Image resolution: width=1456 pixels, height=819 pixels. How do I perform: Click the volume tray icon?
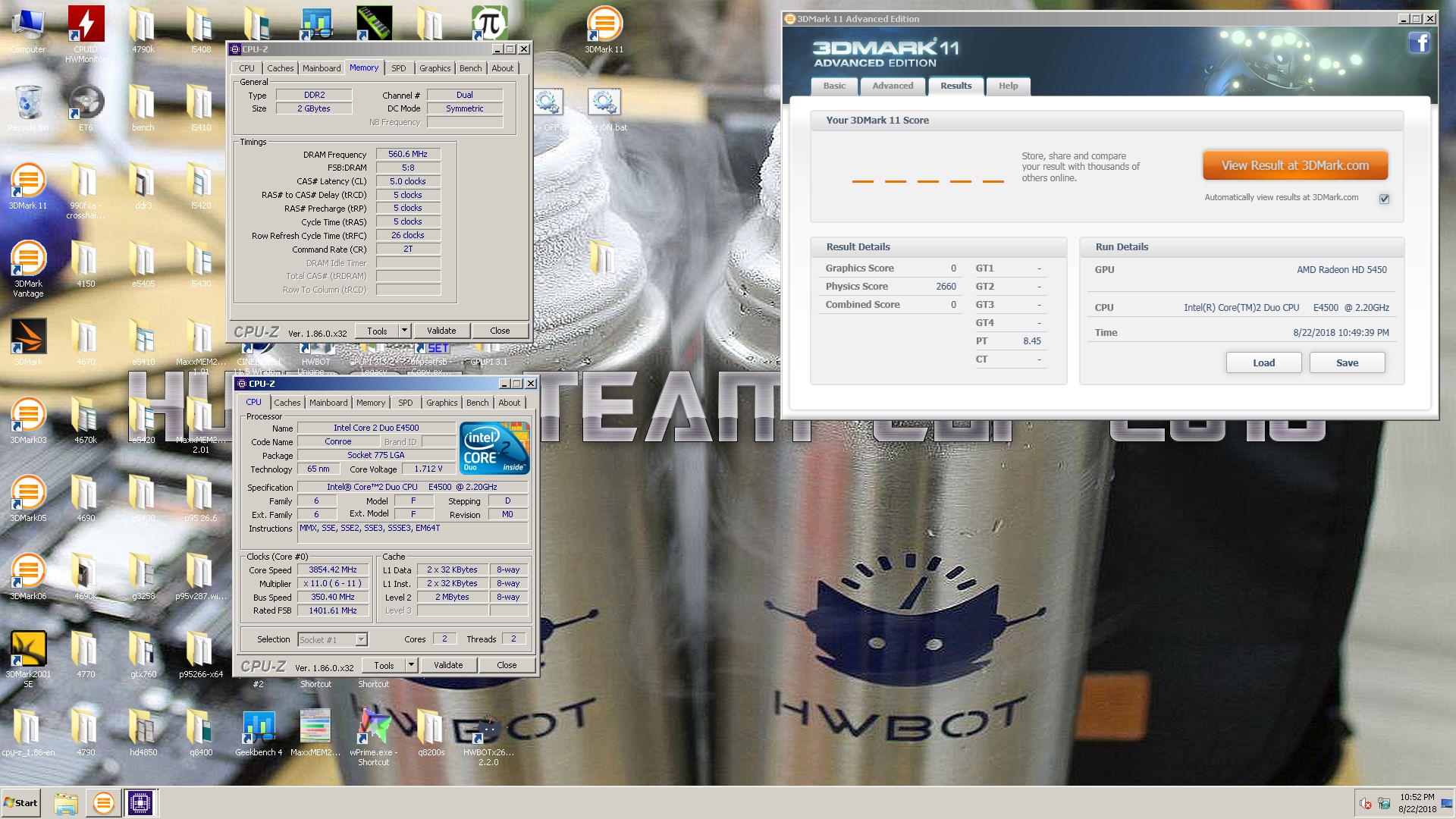tap(1366, 803)
